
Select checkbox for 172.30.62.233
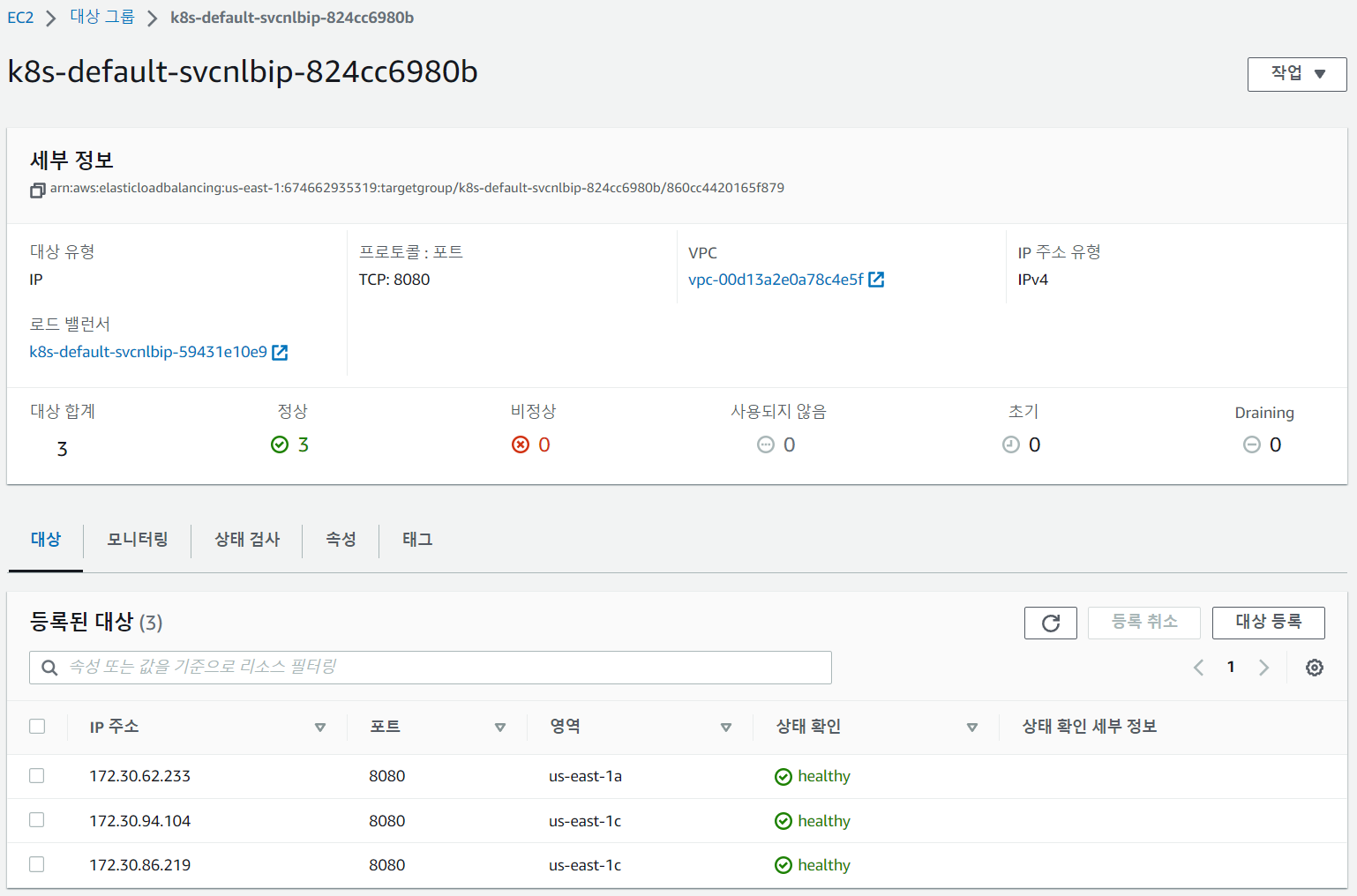pos(36,776)
